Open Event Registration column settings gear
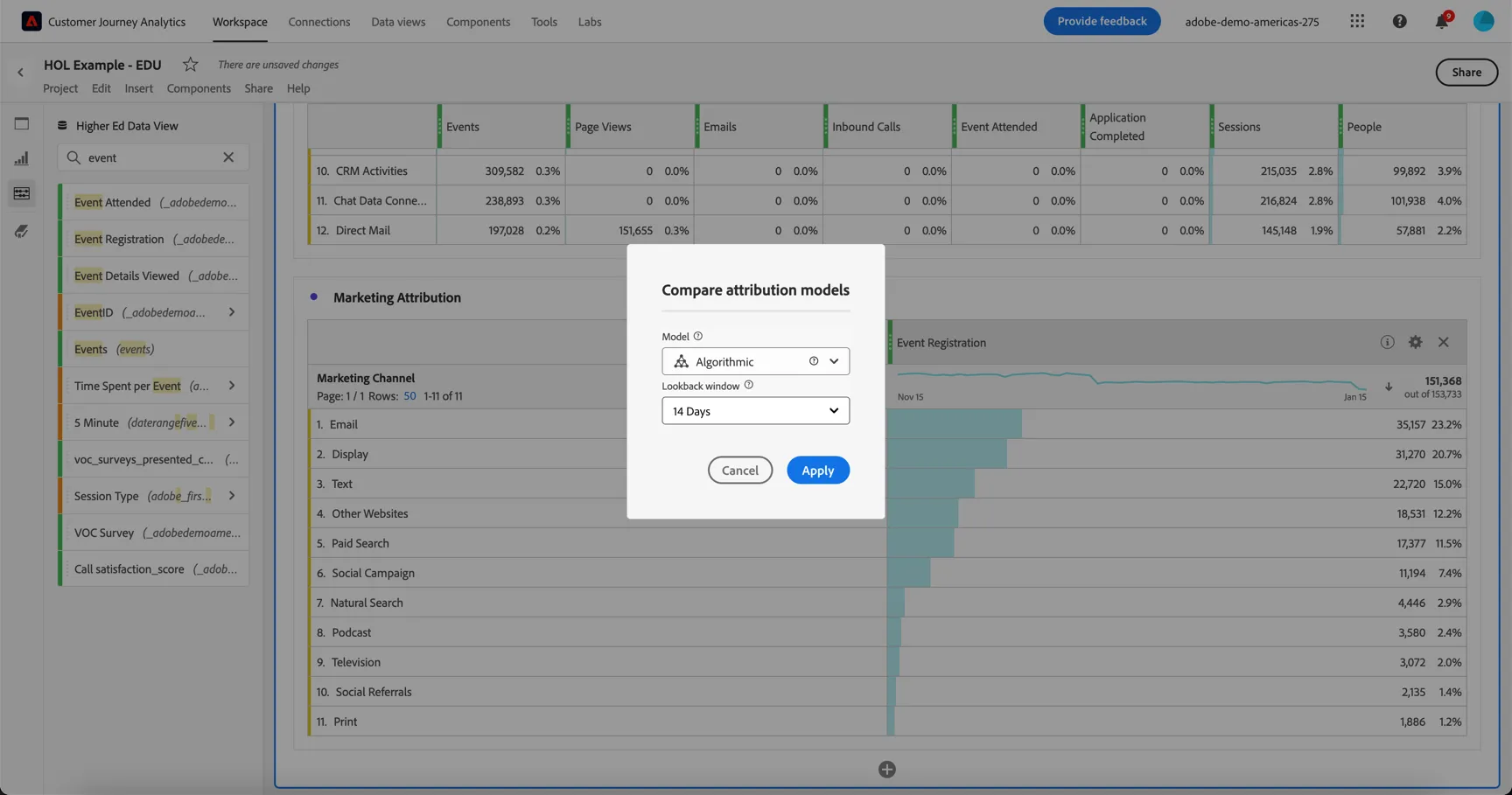1512x795 pixels. point(1415,343)
